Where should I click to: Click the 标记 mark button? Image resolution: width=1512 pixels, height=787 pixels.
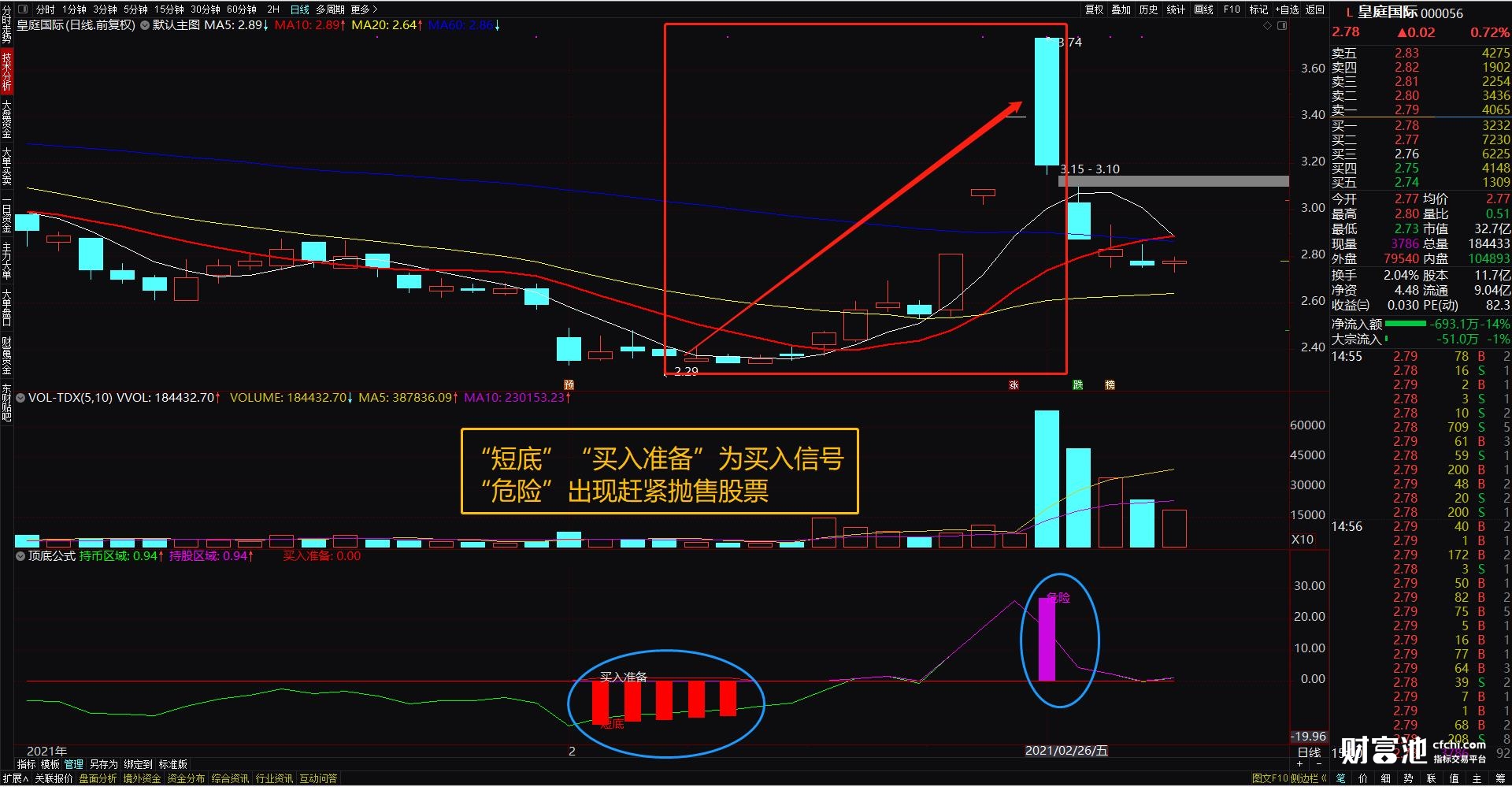coord(1258,9)
